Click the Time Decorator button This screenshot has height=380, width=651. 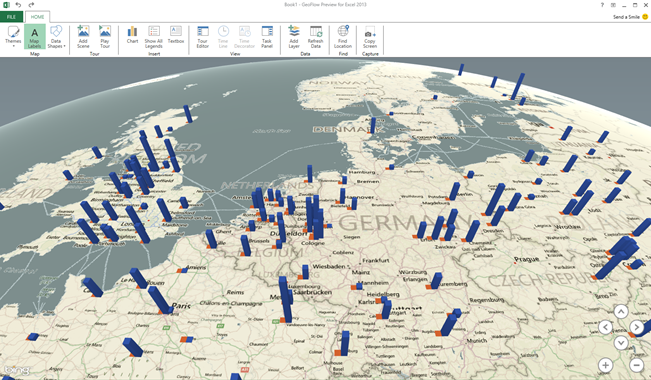[244, 37]
